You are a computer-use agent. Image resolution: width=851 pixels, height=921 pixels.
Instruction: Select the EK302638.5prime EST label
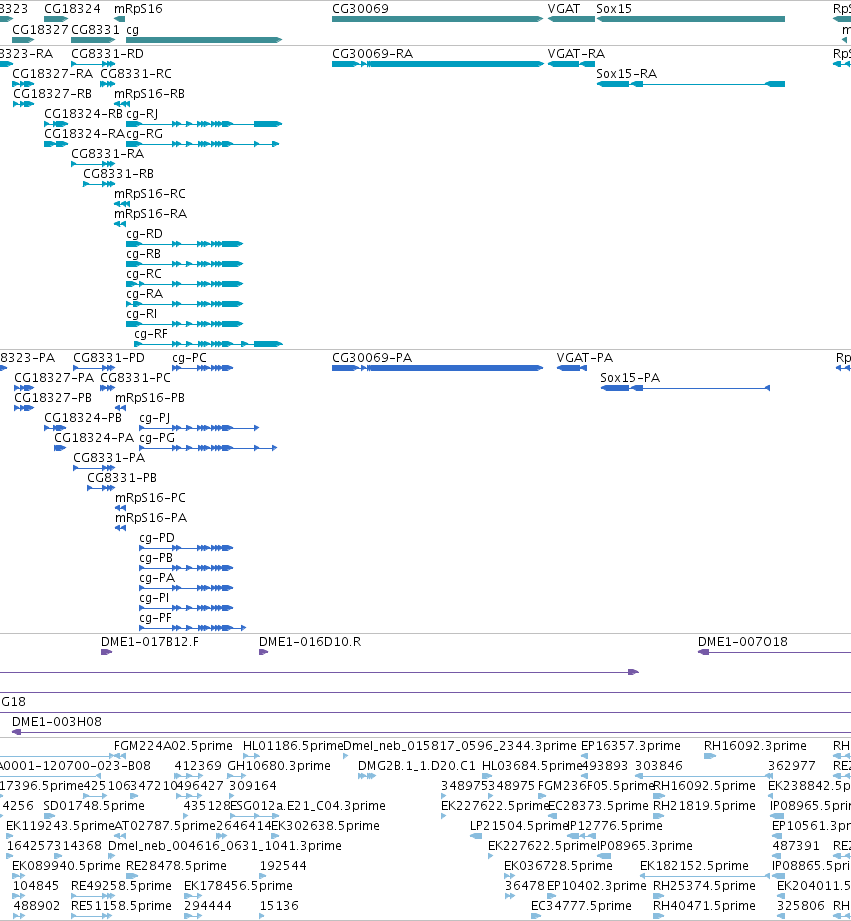325,825
